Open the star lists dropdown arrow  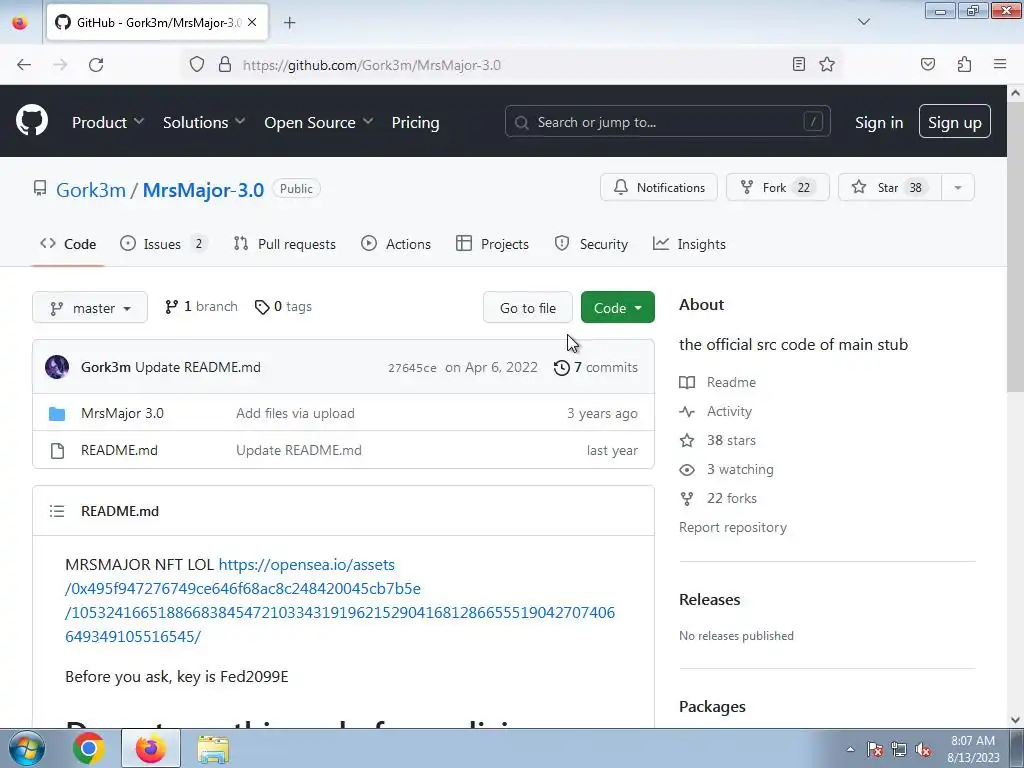pyautogui.click(x=957, y=187)
